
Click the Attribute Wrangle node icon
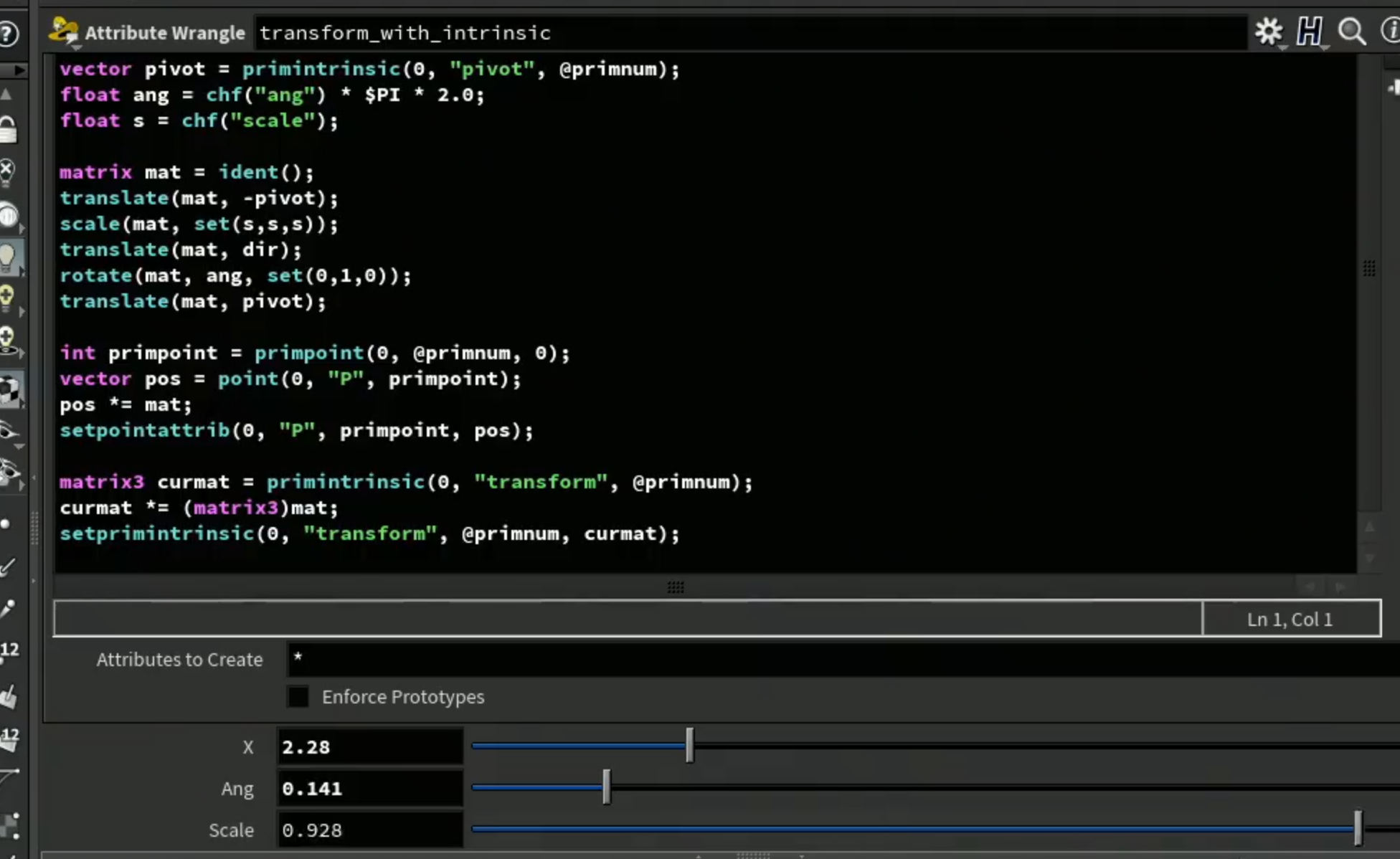click(63, 32)
